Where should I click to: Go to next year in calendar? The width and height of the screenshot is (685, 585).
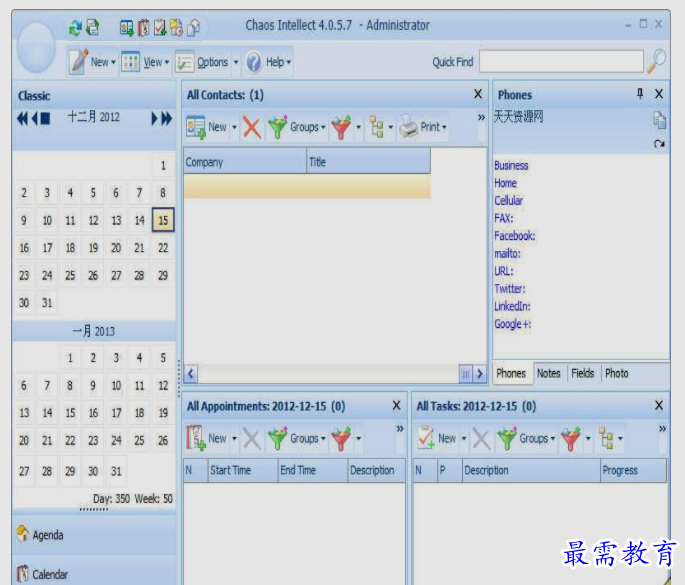[x=166, y=118]
